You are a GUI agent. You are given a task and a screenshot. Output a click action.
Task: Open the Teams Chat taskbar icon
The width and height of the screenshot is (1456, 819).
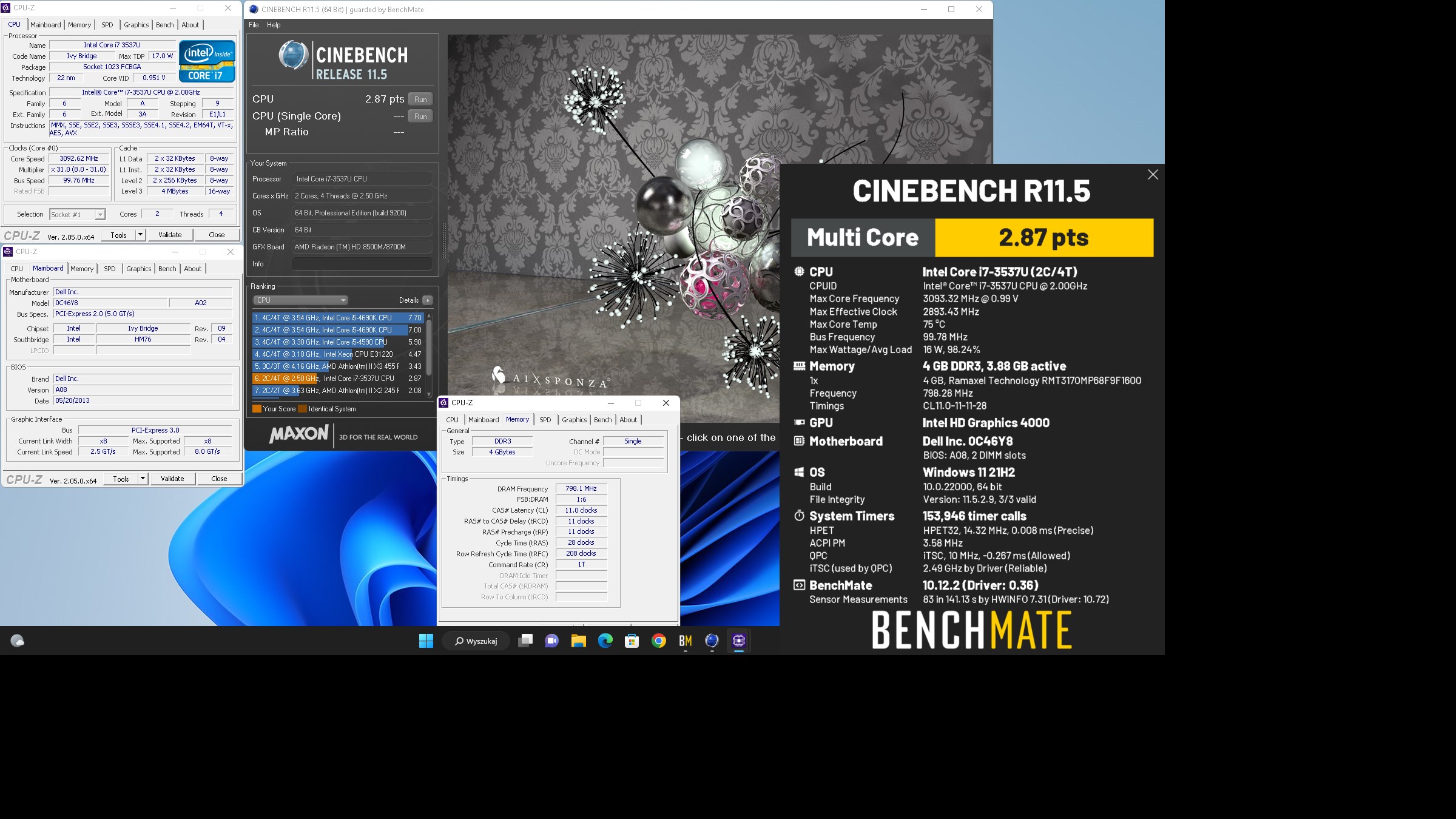(x=551, y=641)
